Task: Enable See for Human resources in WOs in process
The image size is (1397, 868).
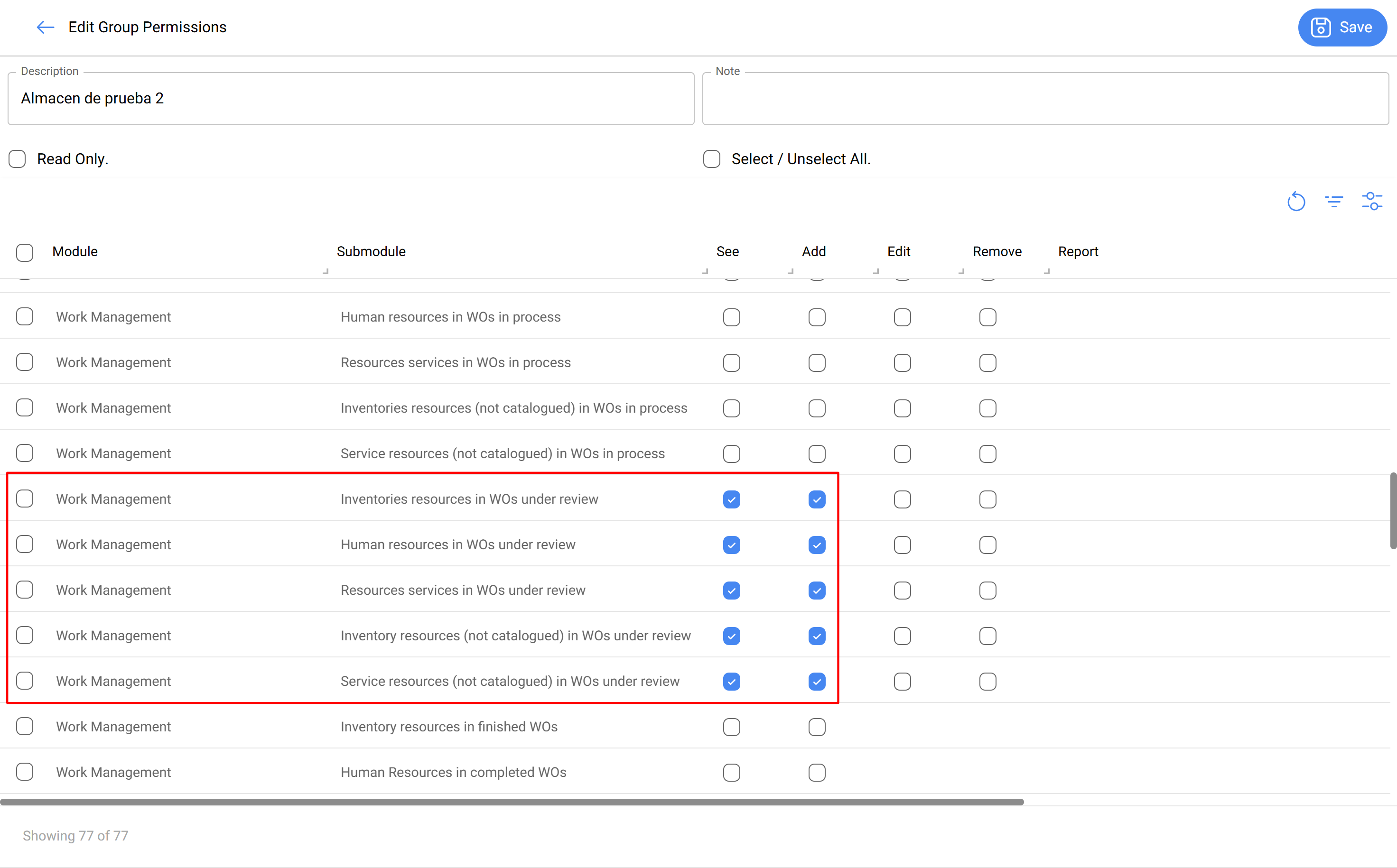Action: click(x=732, y=317)
